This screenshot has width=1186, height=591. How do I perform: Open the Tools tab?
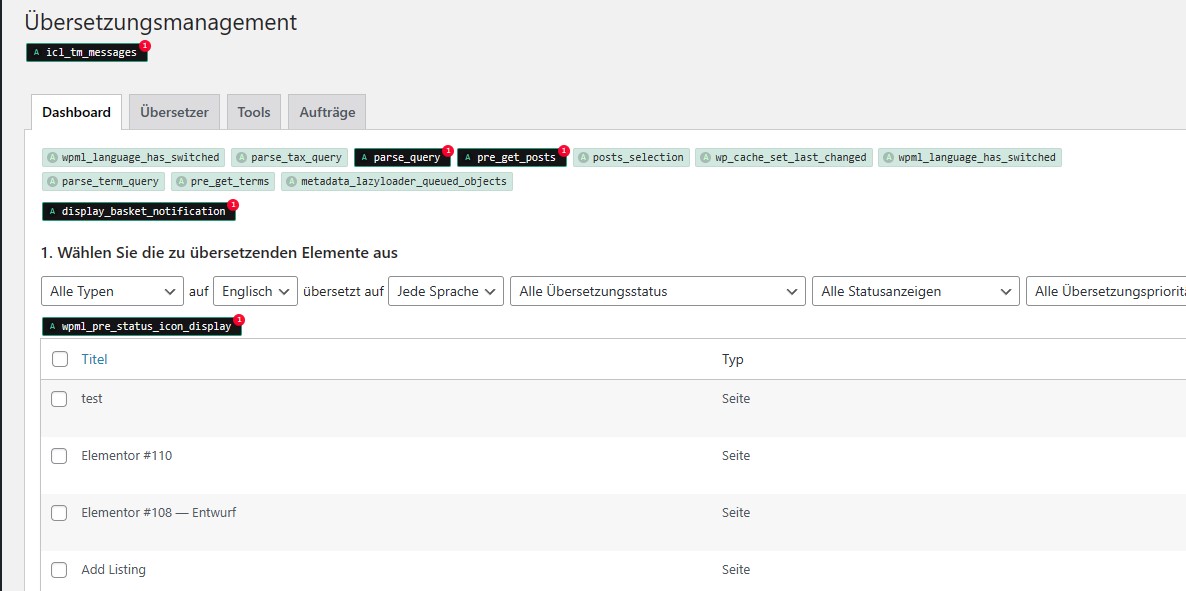[x=253, y=112]
